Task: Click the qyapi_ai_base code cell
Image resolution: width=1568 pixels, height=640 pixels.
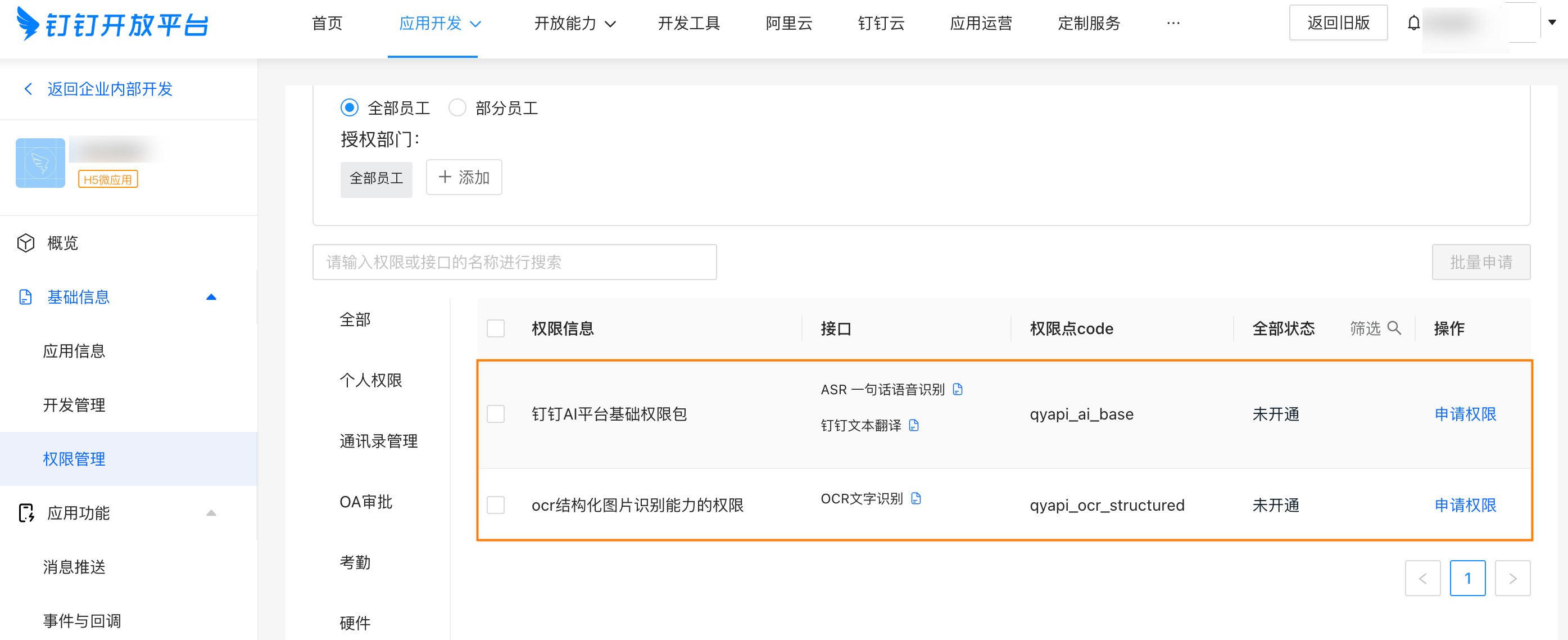Action: [x=1081, y=414]
